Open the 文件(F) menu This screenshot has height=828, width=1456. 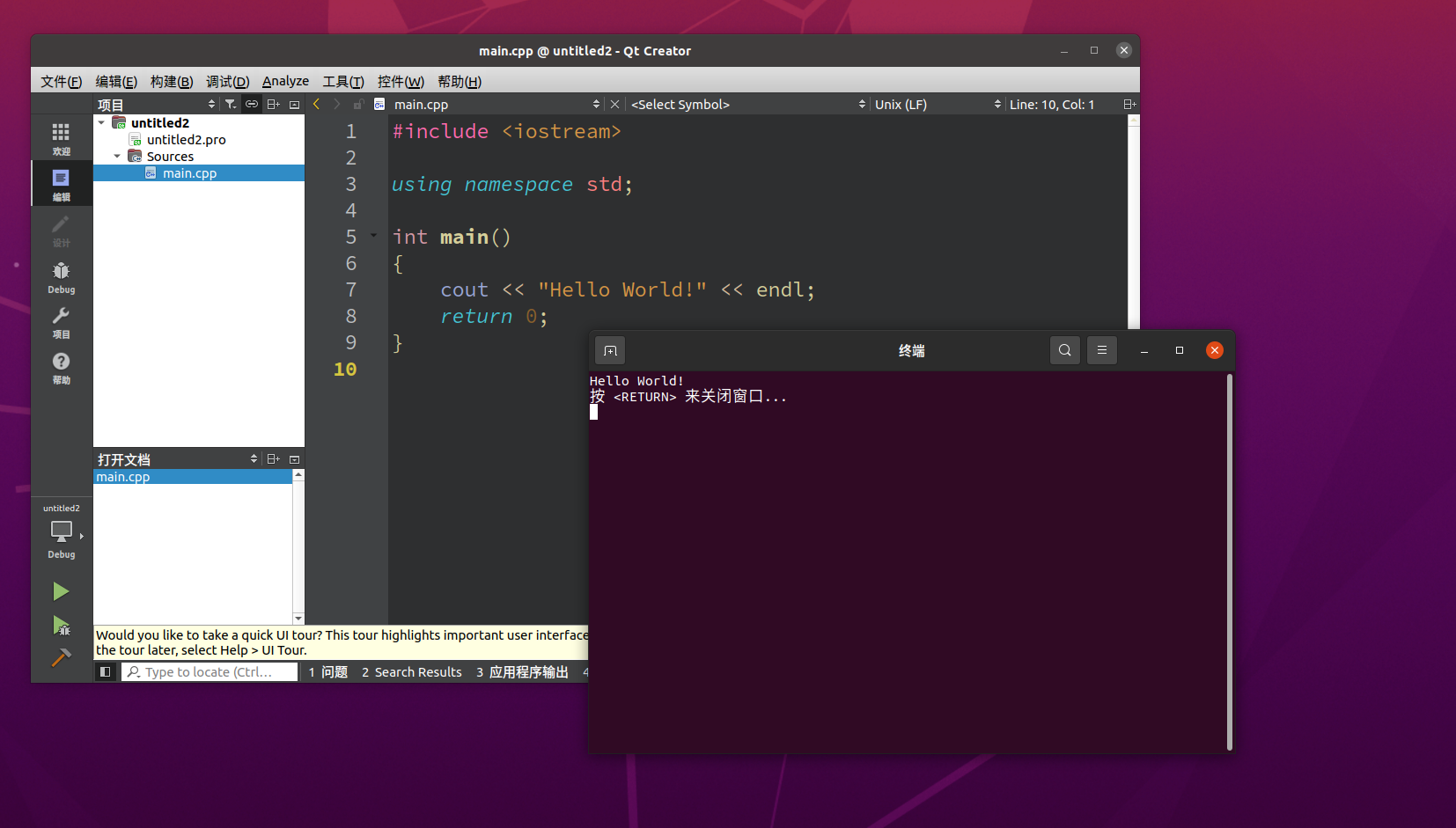61,81
